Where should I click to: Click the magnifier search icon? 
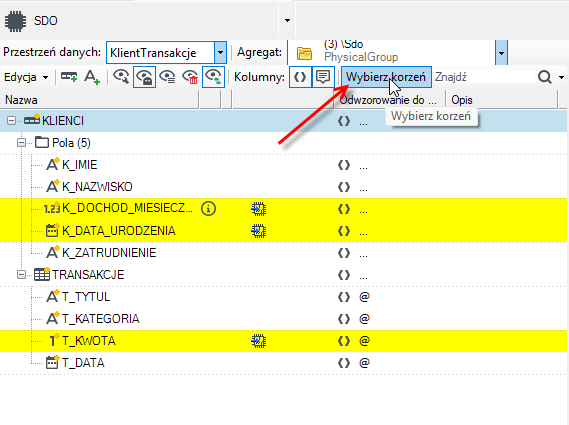point(545,77)
